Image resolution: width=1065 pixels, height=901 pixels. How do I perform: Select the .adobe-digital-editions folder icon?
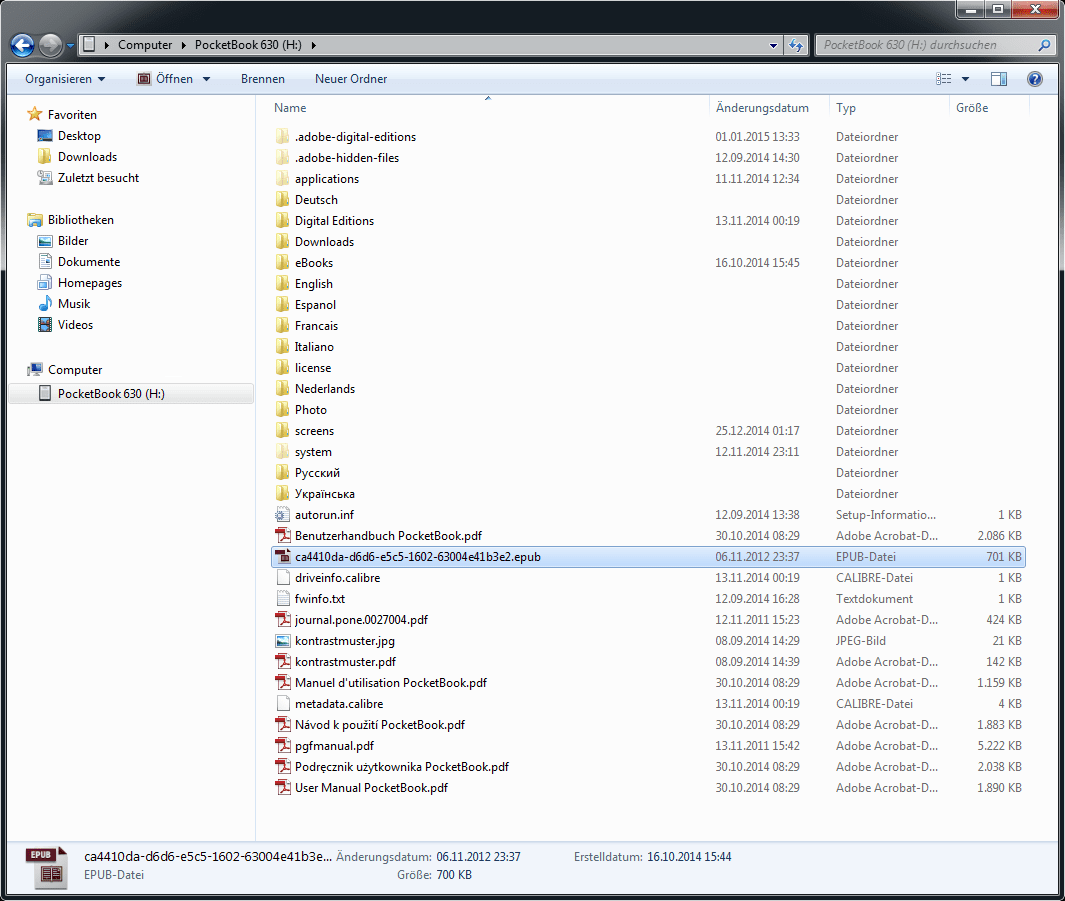click(x=283, y=136)
